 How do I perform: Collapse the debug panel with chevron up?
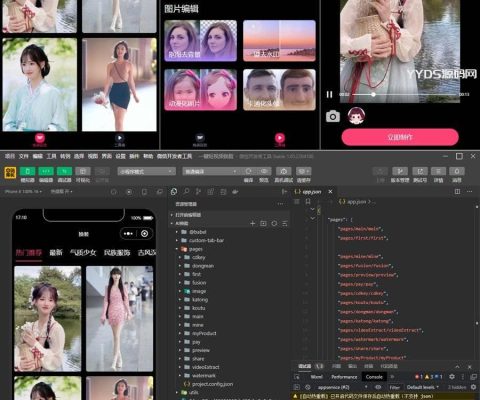pyautogui.click(x=457, y=366)
